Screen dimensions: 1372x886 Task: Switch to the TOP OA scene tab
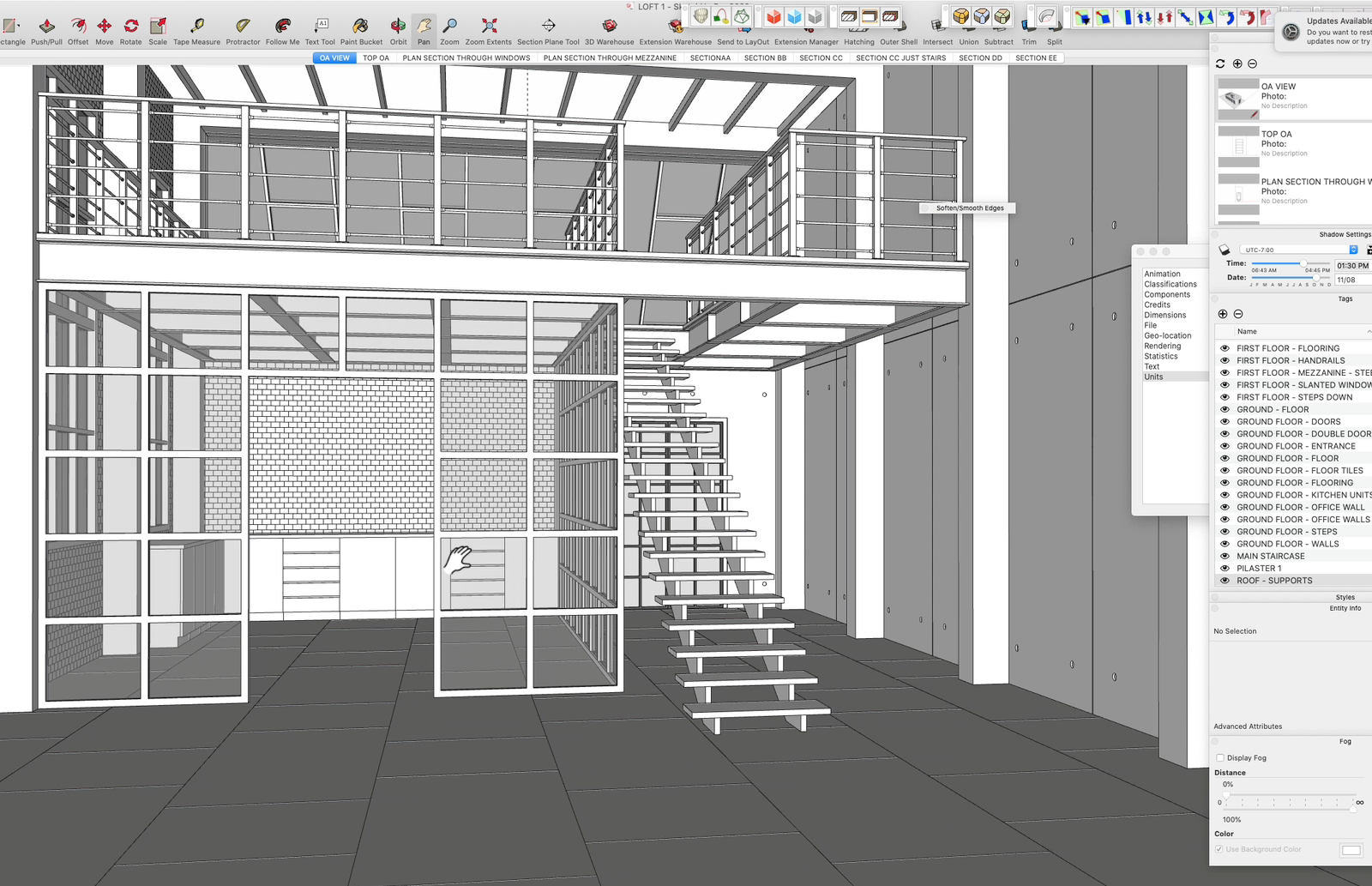pos(376,58)
